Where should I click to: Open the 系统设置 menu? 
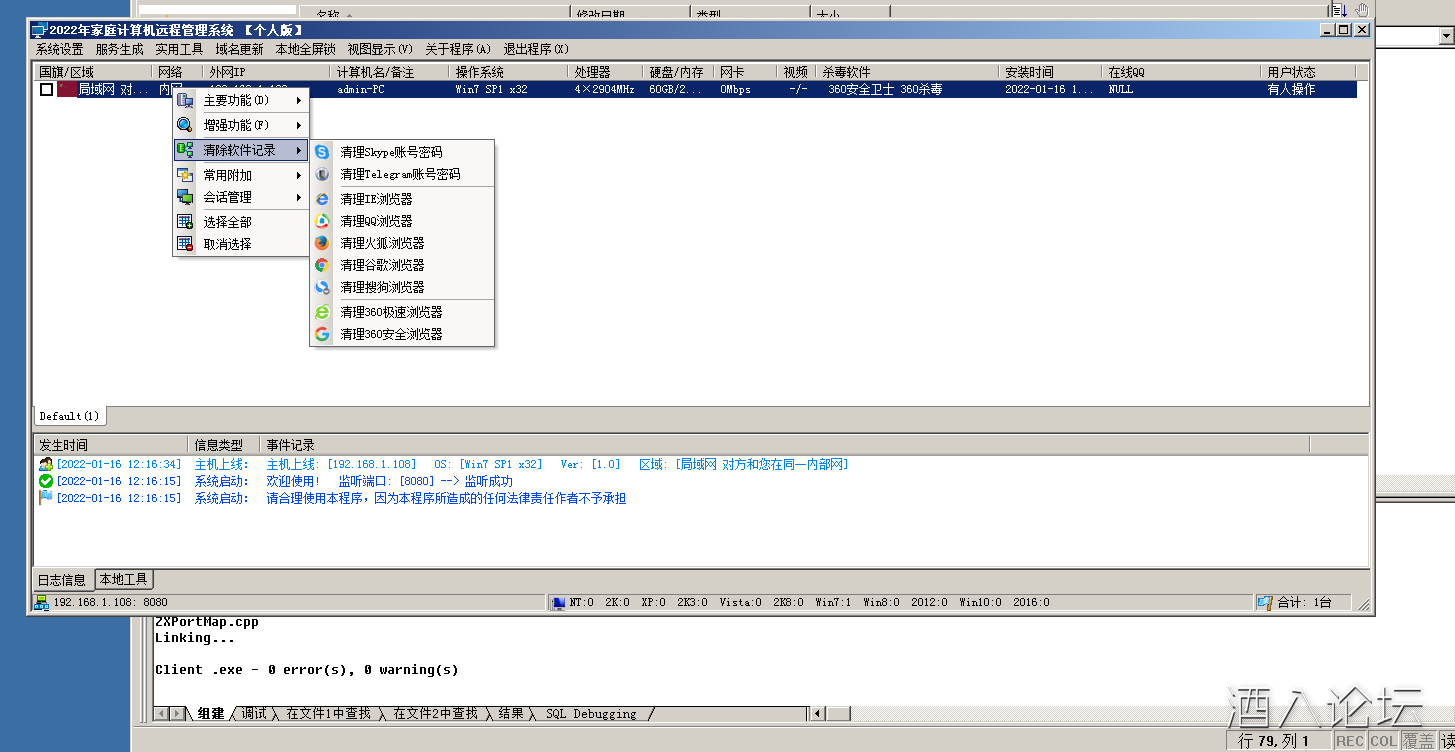click(x=60, y=49)
